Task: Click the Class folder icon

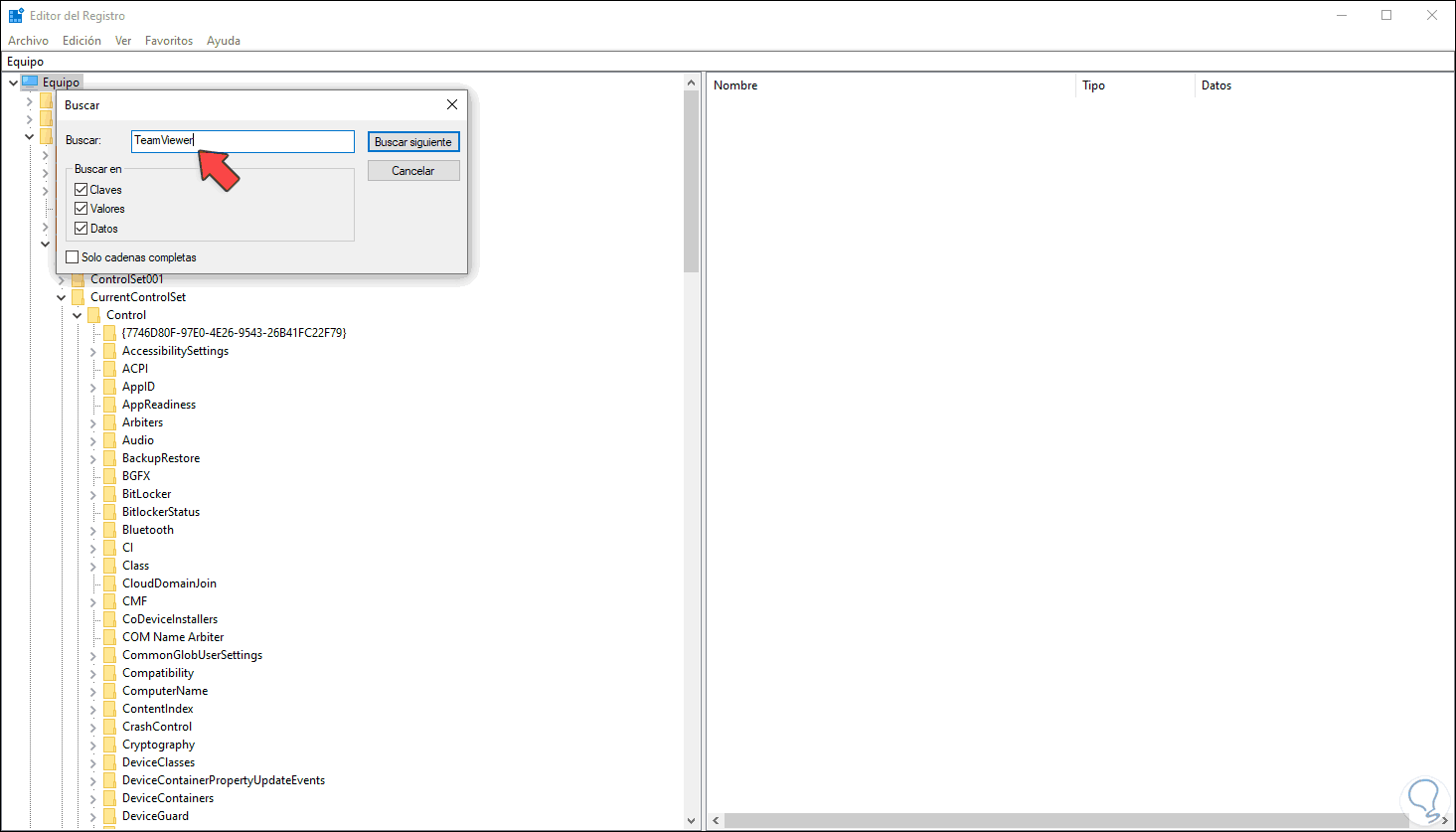Action: click(x=110, y=566)
